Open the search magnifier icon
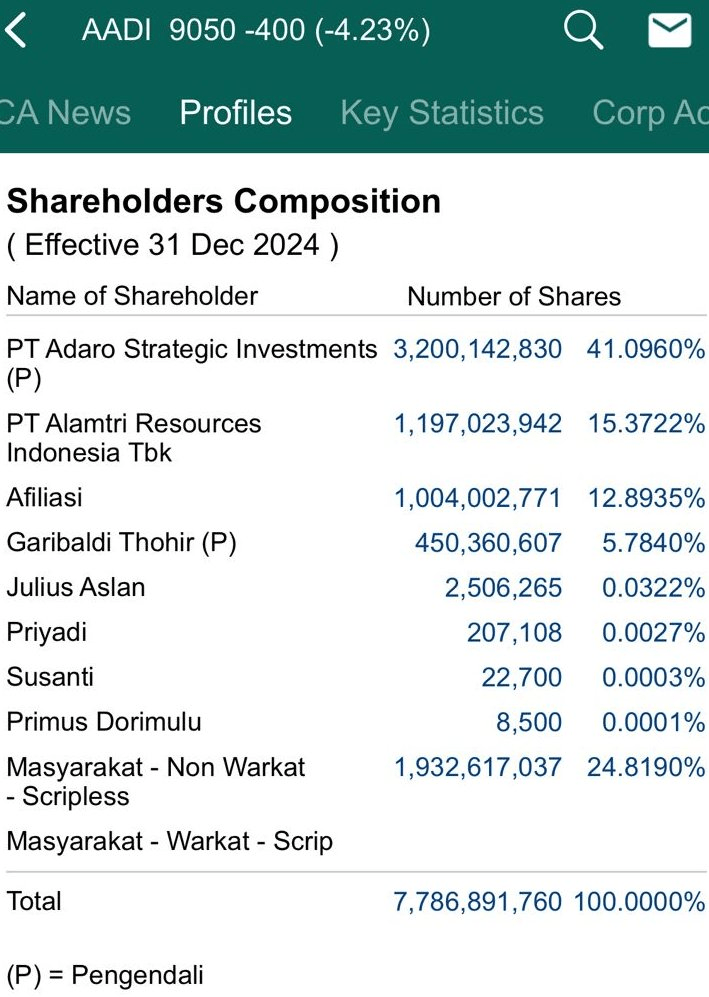This screenshot has height=997, width=709. pos(583,31)
